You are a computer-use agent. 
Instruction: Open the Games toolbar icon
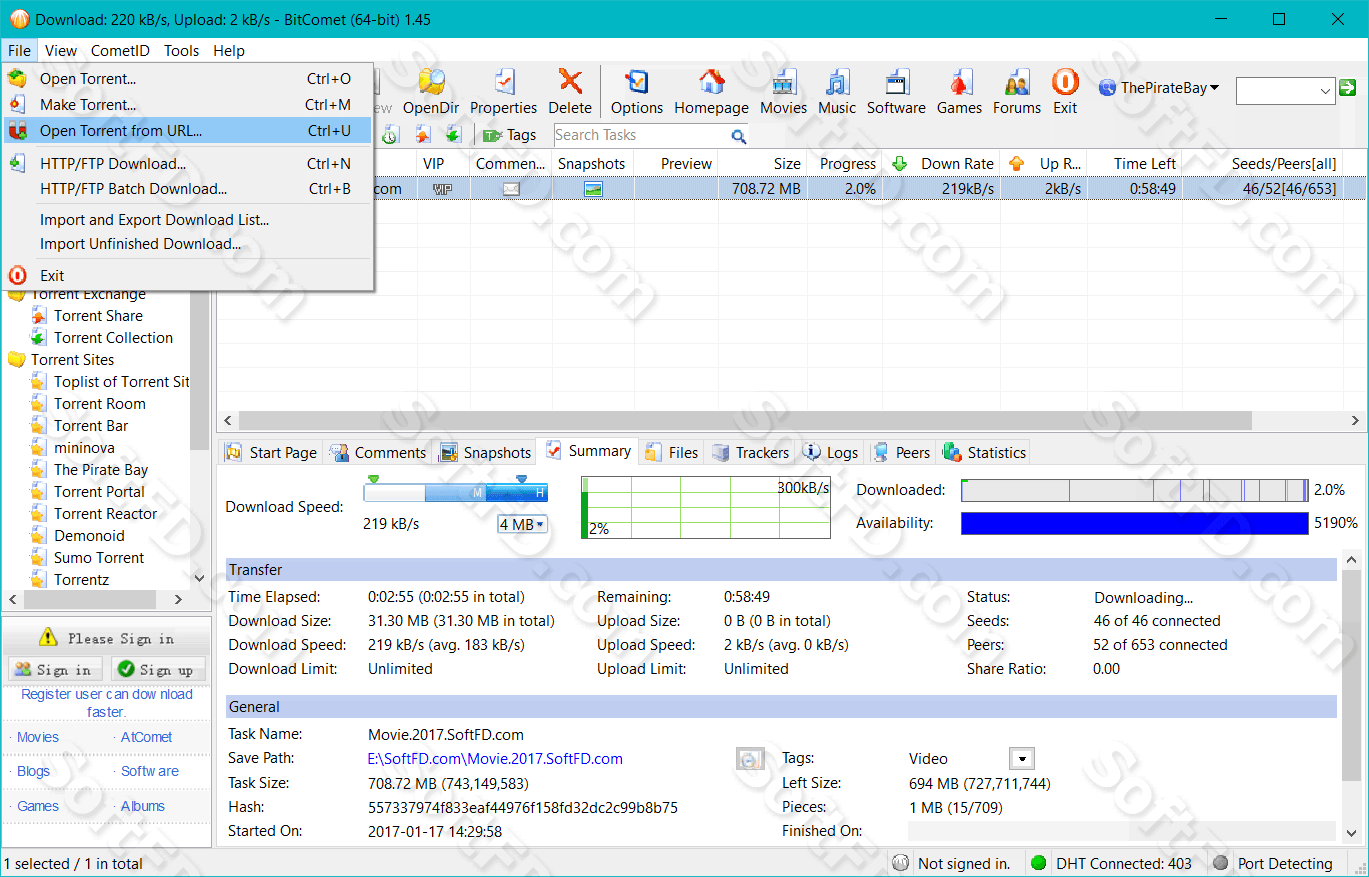point(960,92)
